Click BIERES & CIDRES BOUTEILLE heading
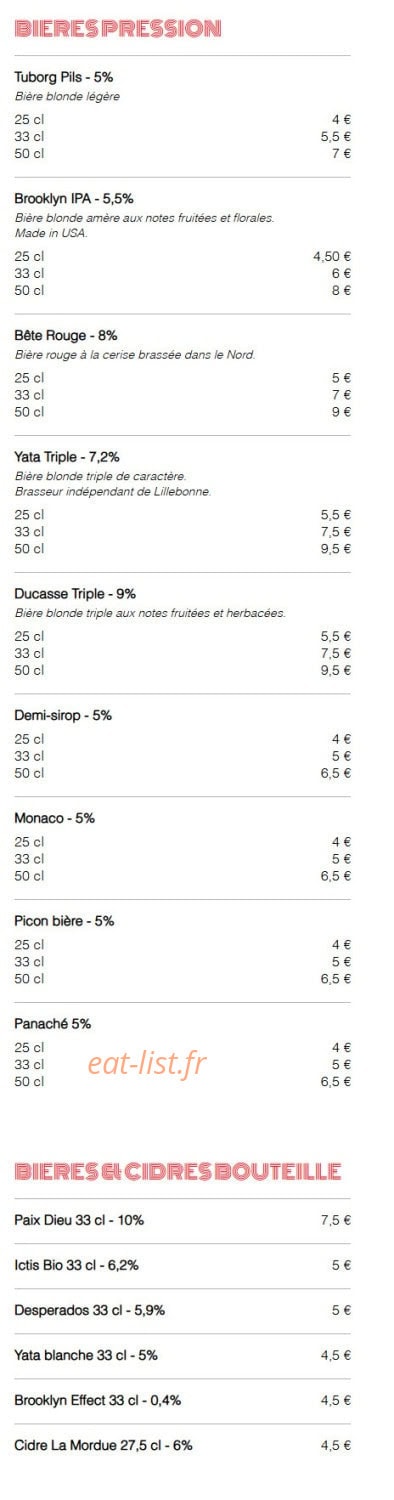The image size is (394, 1500). tap(178, 1171)
